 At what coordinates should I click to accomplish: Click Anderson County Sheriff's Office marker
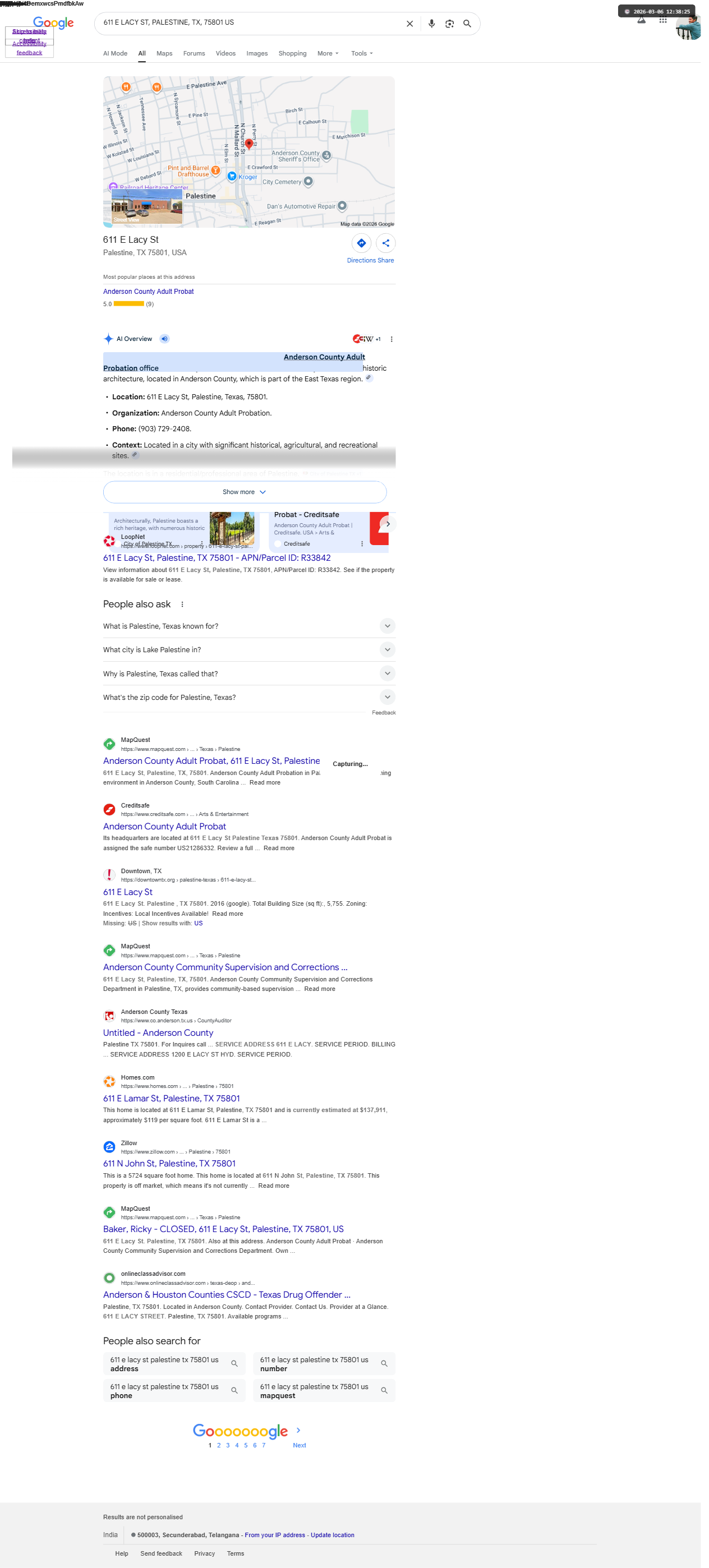tap(326, 156)
